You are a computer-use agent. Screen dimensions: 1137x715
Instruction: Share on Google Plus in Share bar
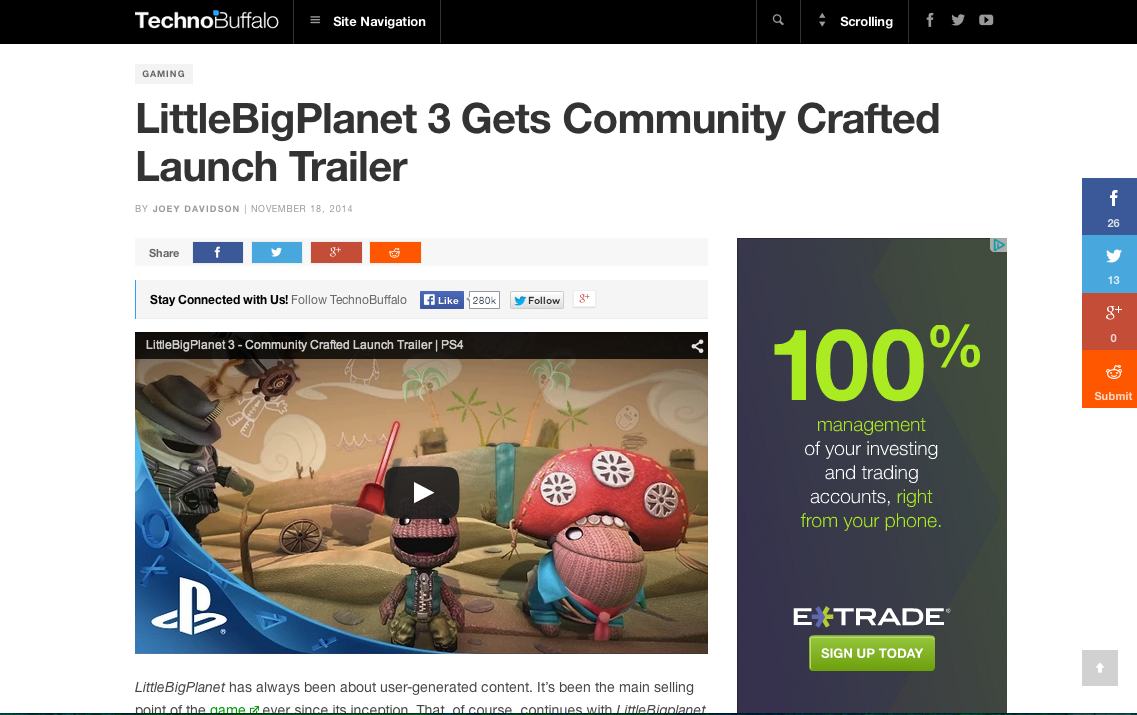336,252
